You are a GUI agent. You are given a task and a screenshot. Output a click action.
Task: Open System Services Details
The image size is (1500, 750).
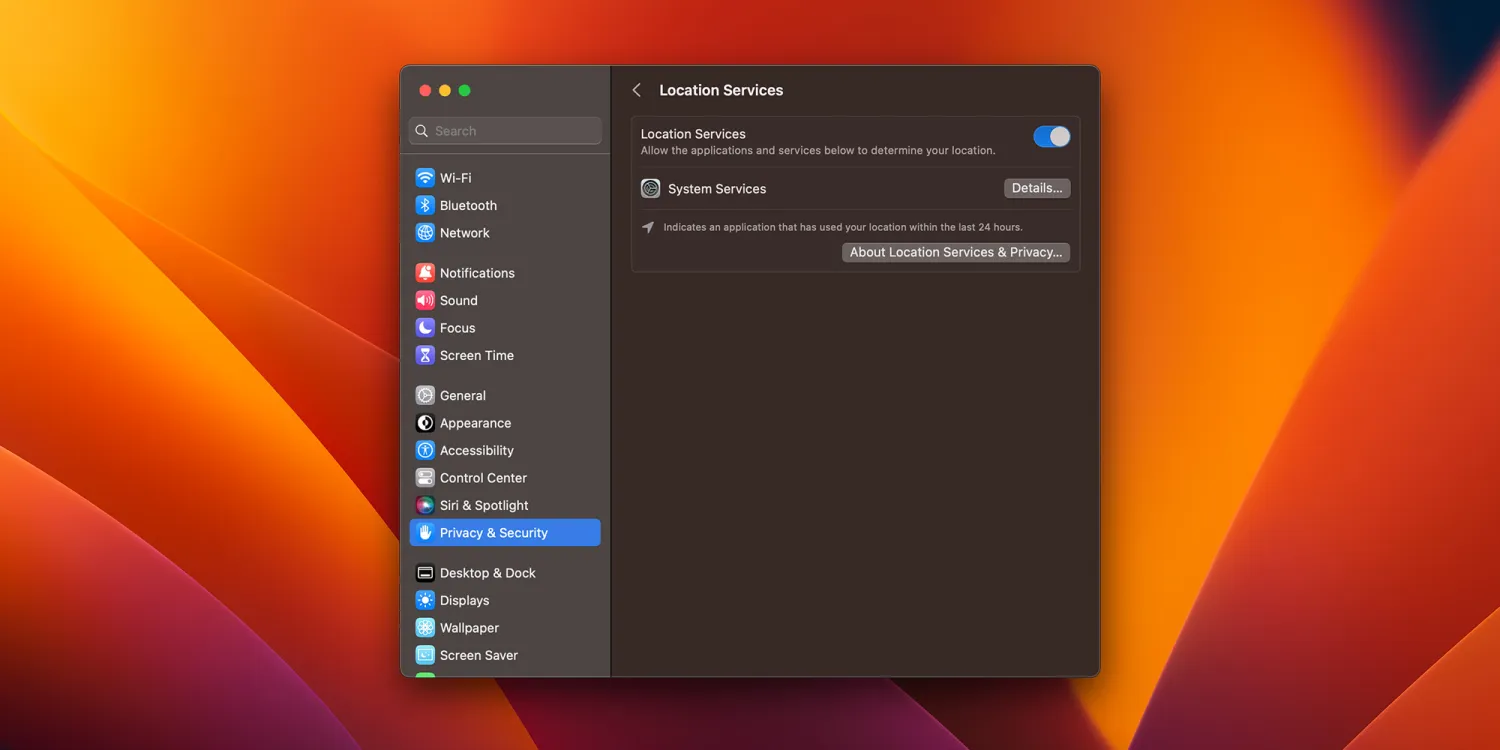tap(1037, 188)
